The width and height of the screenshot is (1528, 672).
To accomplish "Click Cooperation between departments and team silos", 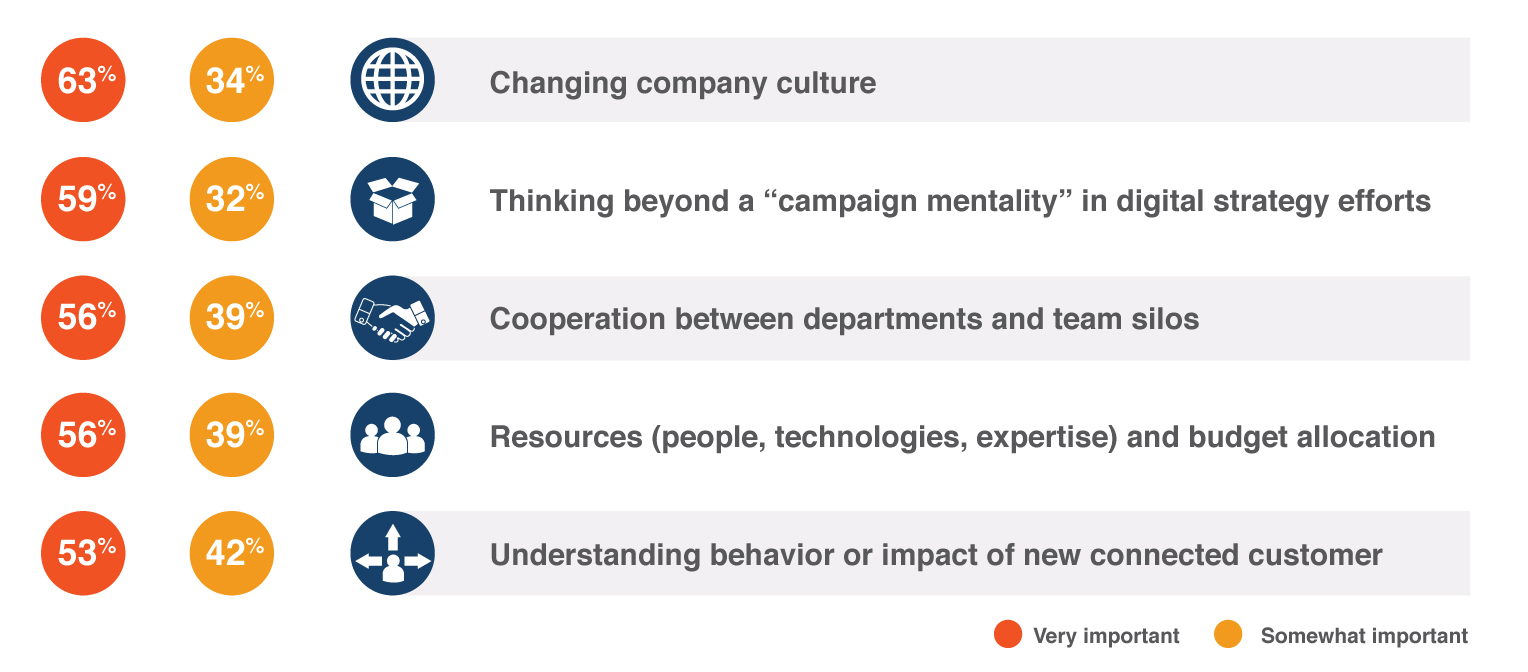I will point(844,319).
